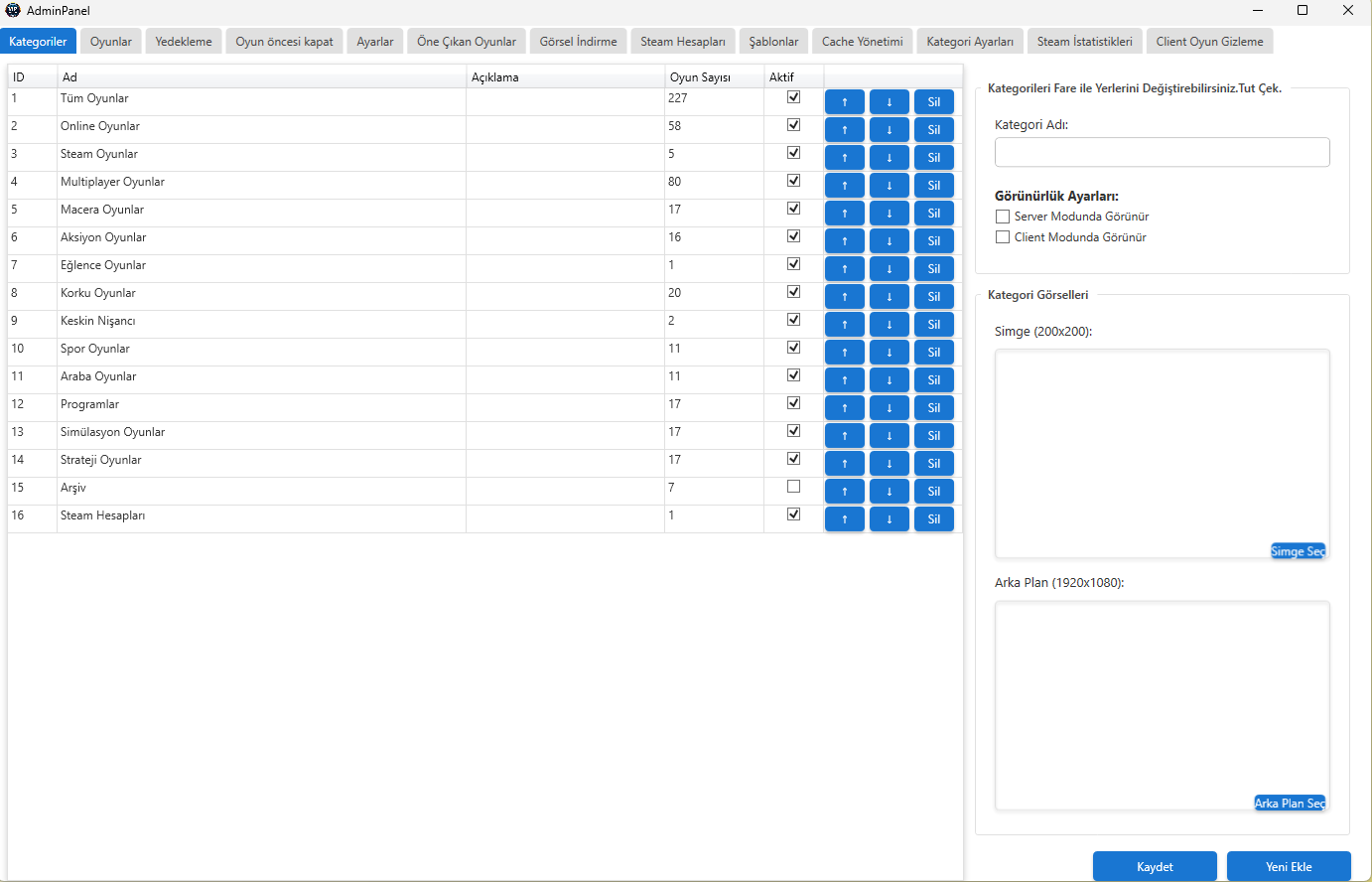Image resolution: width=1372 pixels, height=882 pixels.
Task: Move Arşiv row down
Action: 890,491
